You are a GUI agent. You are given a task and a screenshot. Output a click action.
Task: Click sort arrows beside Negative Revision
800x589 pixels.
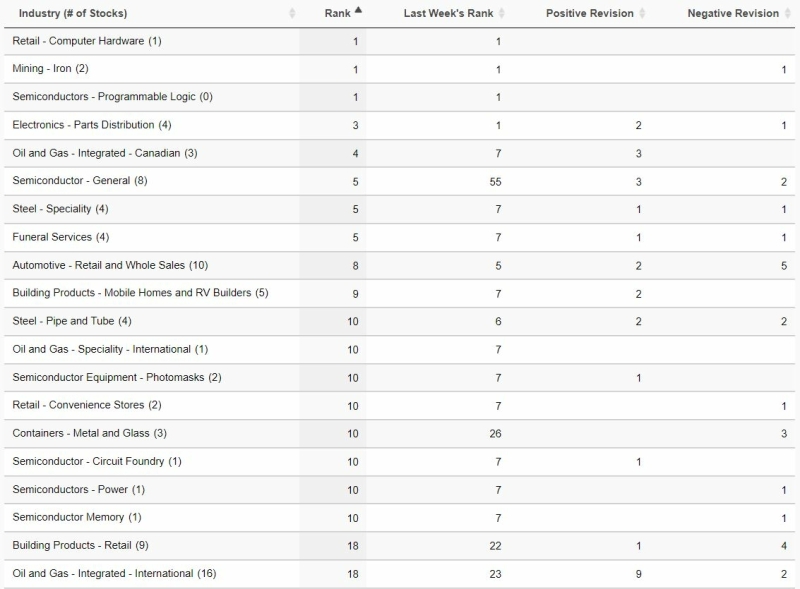(x=787, y=13)
